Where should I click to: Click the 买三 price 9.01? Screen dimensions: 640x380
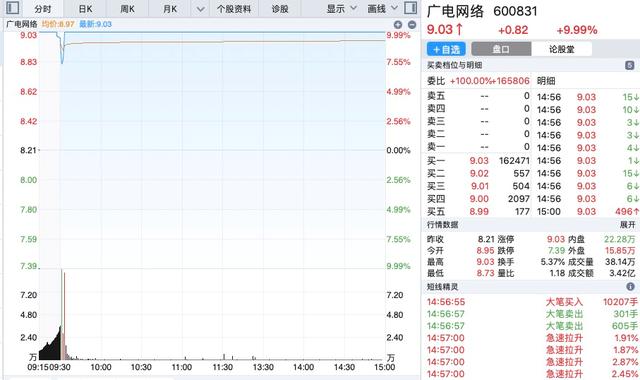coord(480,186)
